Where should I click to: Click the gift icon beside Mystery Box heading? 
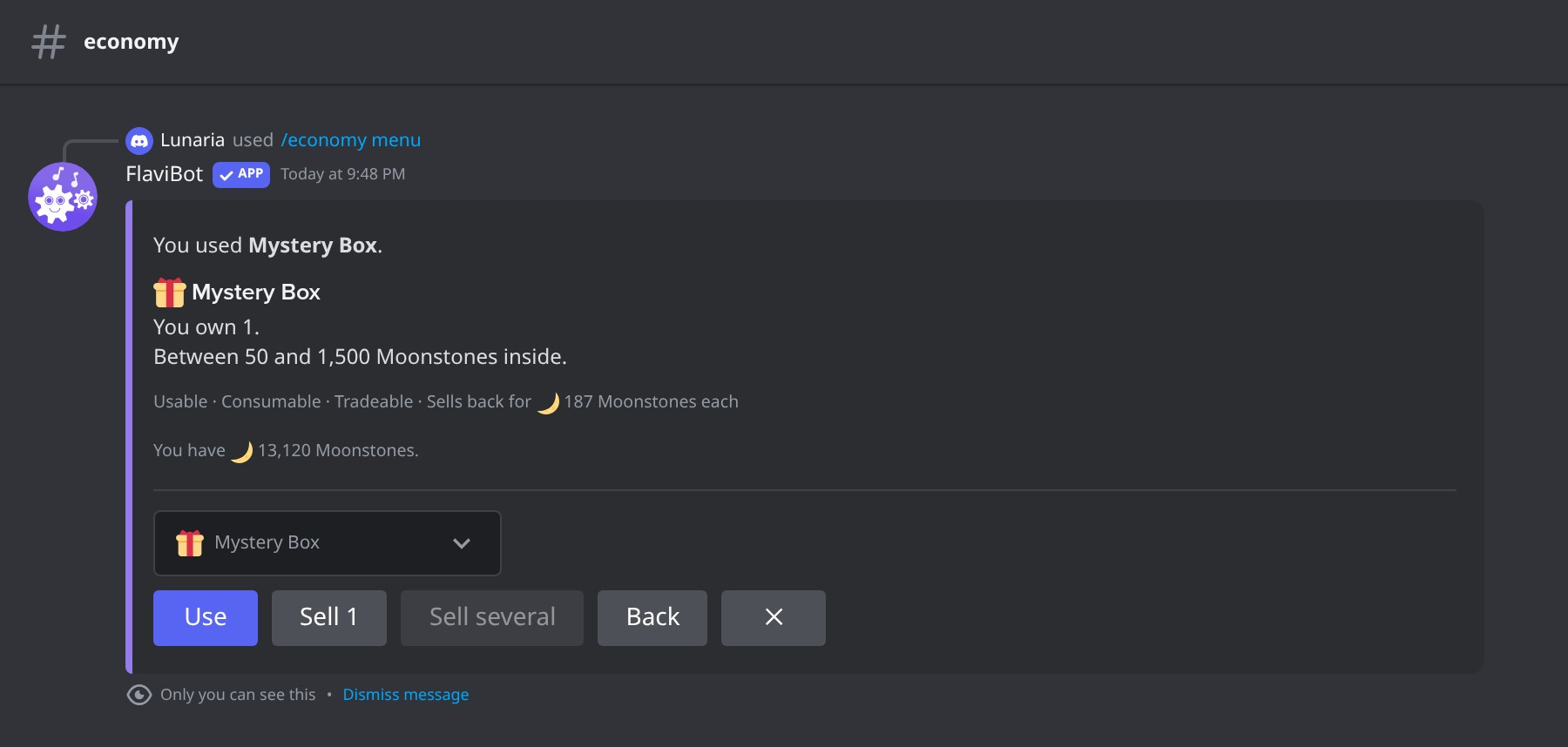click(170, 293)
